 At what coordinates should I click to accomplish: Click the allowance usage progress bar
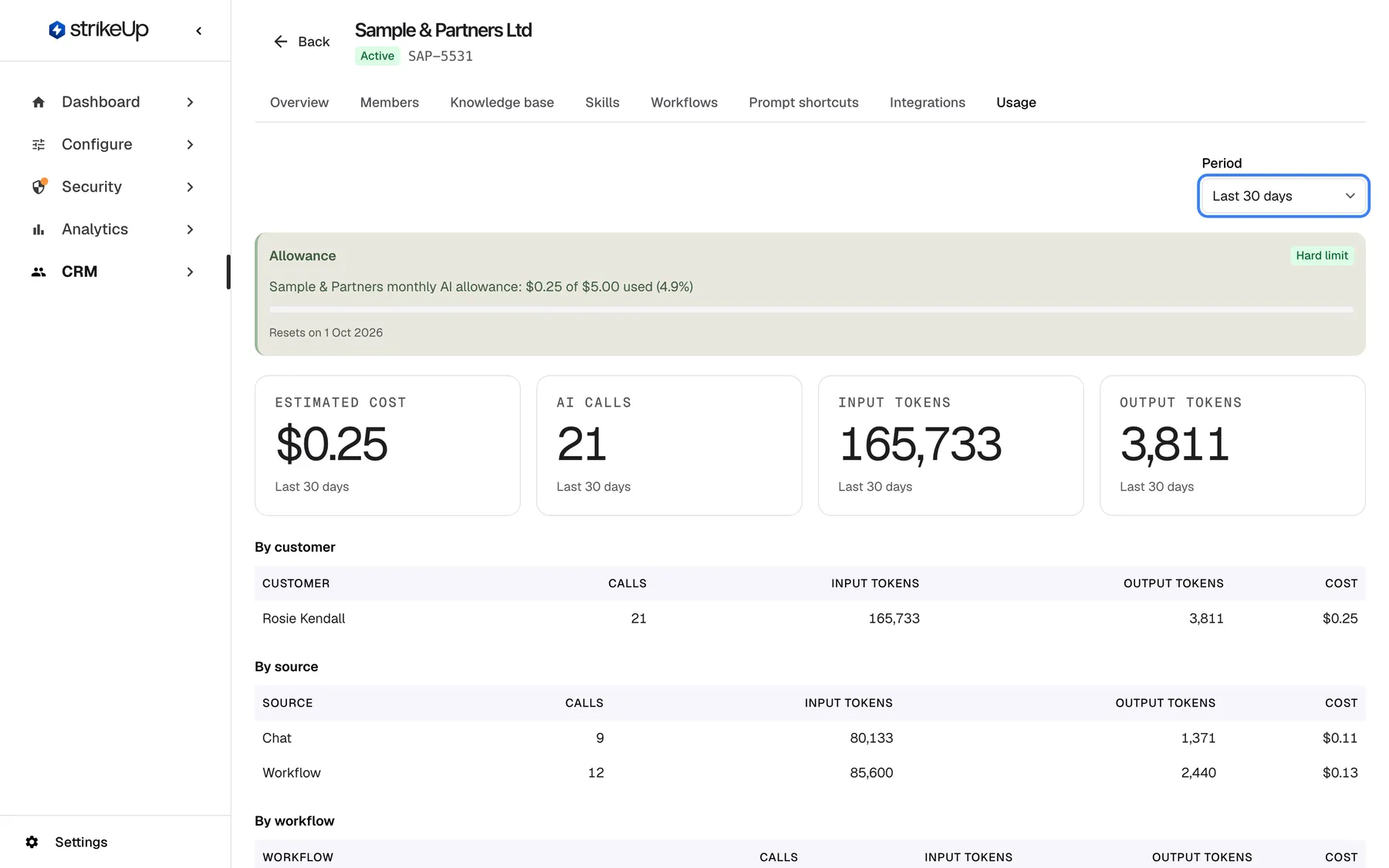pos(811,309)
